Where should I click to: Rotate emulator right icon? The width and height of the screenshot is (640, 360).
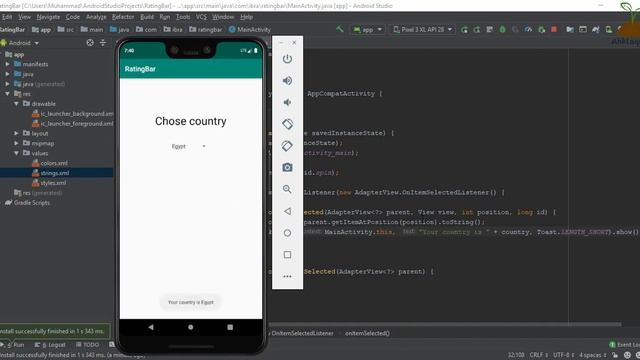point(287,146)
